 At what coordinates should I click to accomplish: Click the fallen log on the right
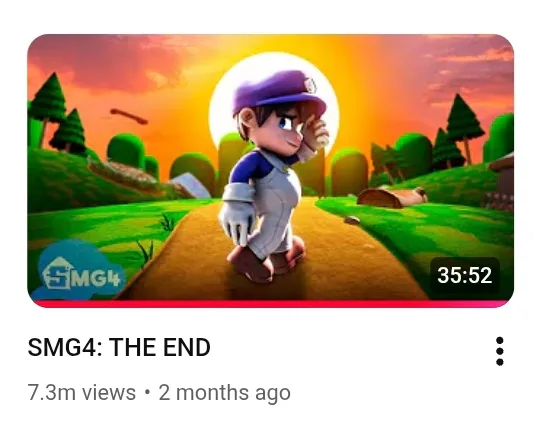(x=392, y=197)
